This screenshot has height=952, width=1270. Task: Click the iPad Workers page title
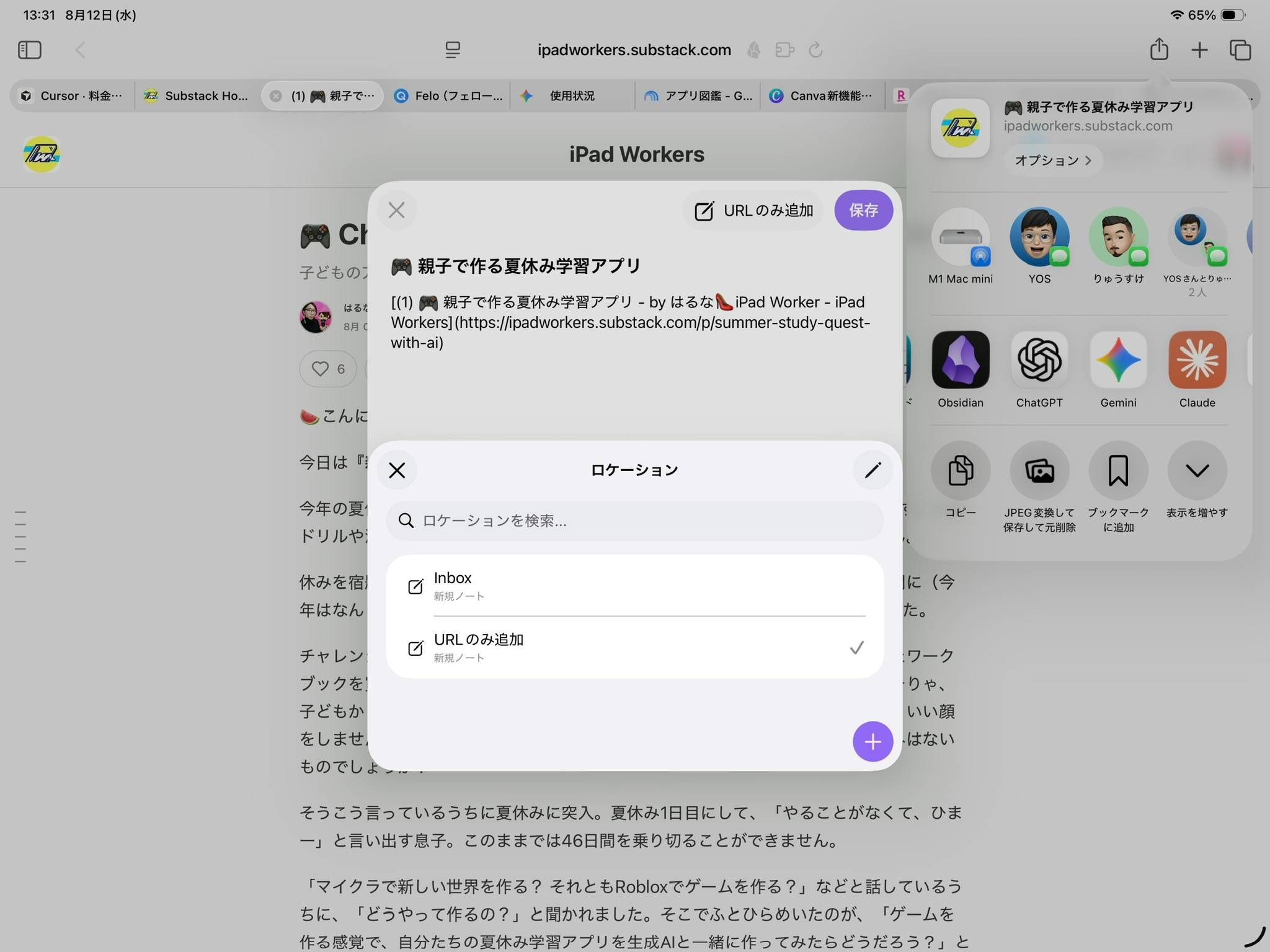637,154
